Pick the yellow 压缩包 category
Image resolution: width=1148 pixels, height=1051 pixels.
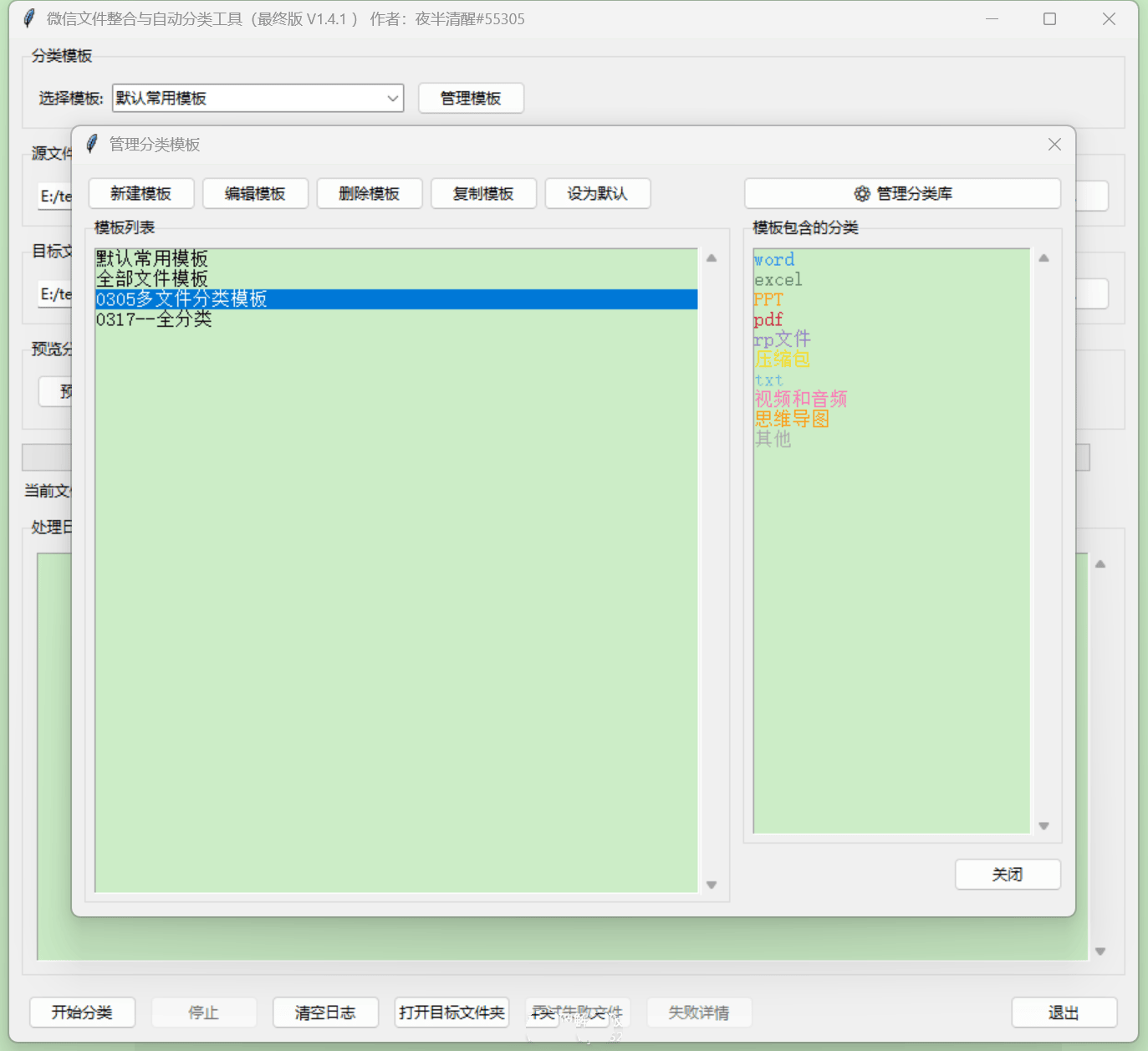[x=782, y=360]
